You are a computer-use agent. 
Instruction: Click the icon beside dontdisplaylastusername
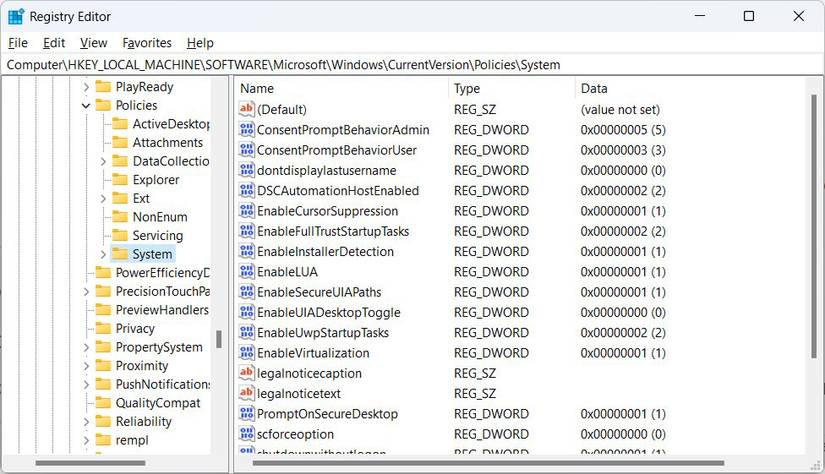[246, 170]
